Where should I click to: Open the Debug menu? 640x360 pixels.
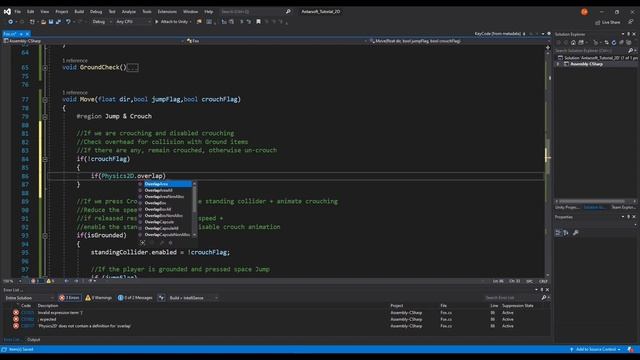(96, 11)
